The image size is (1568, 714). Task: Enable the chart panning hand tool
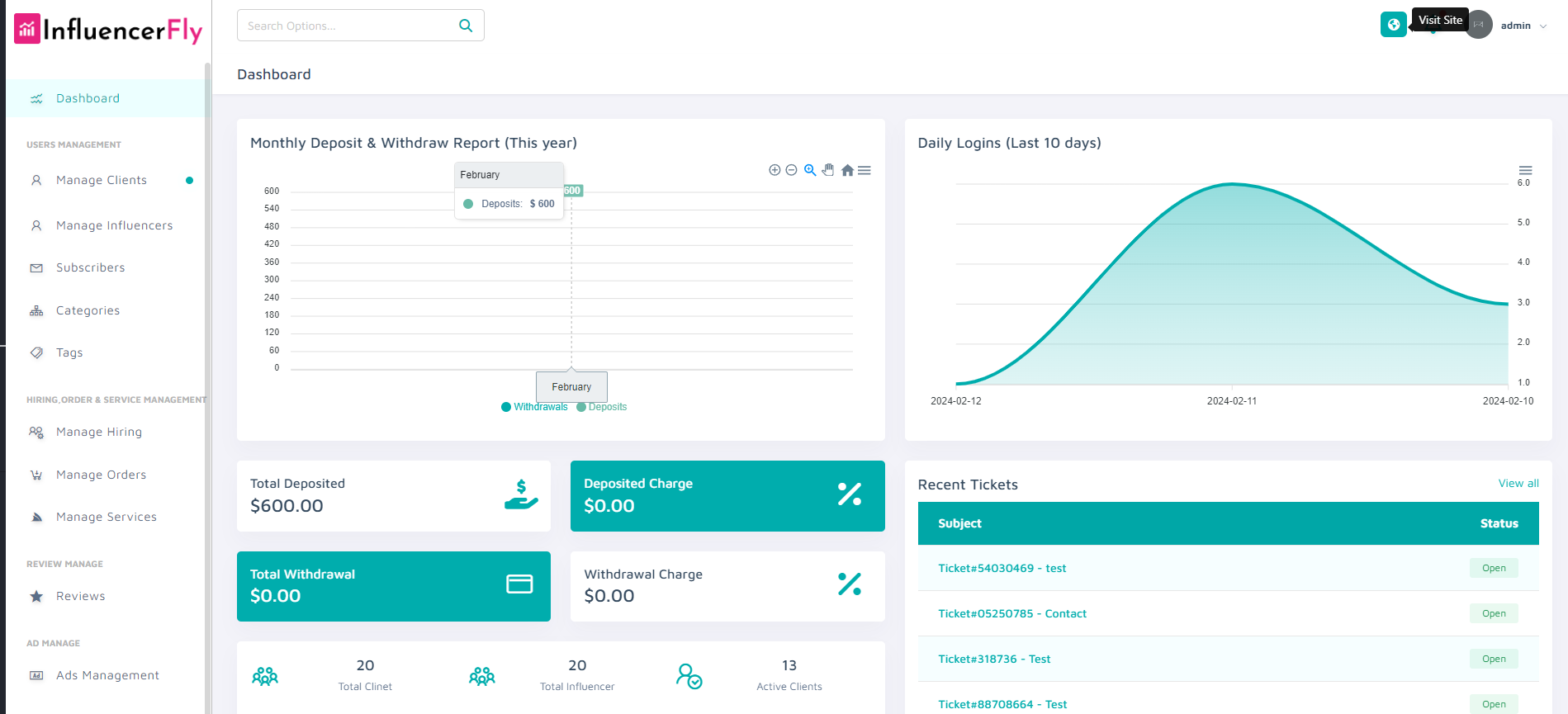click(828, 170)
